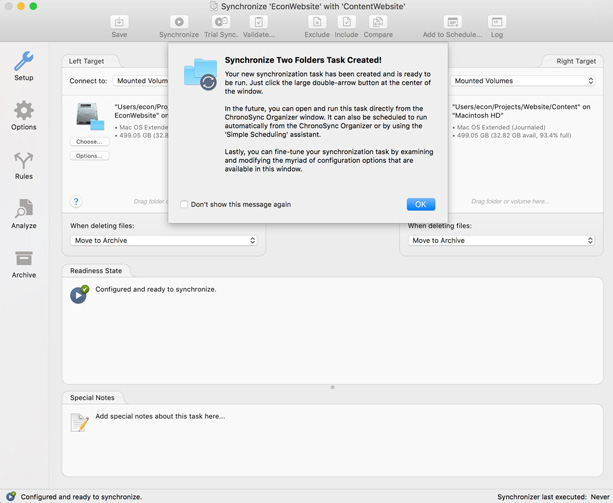The image size is (613, 503).
Task: Open right target Mounted Volumes dropdown
Action: (x=523, y=81)
